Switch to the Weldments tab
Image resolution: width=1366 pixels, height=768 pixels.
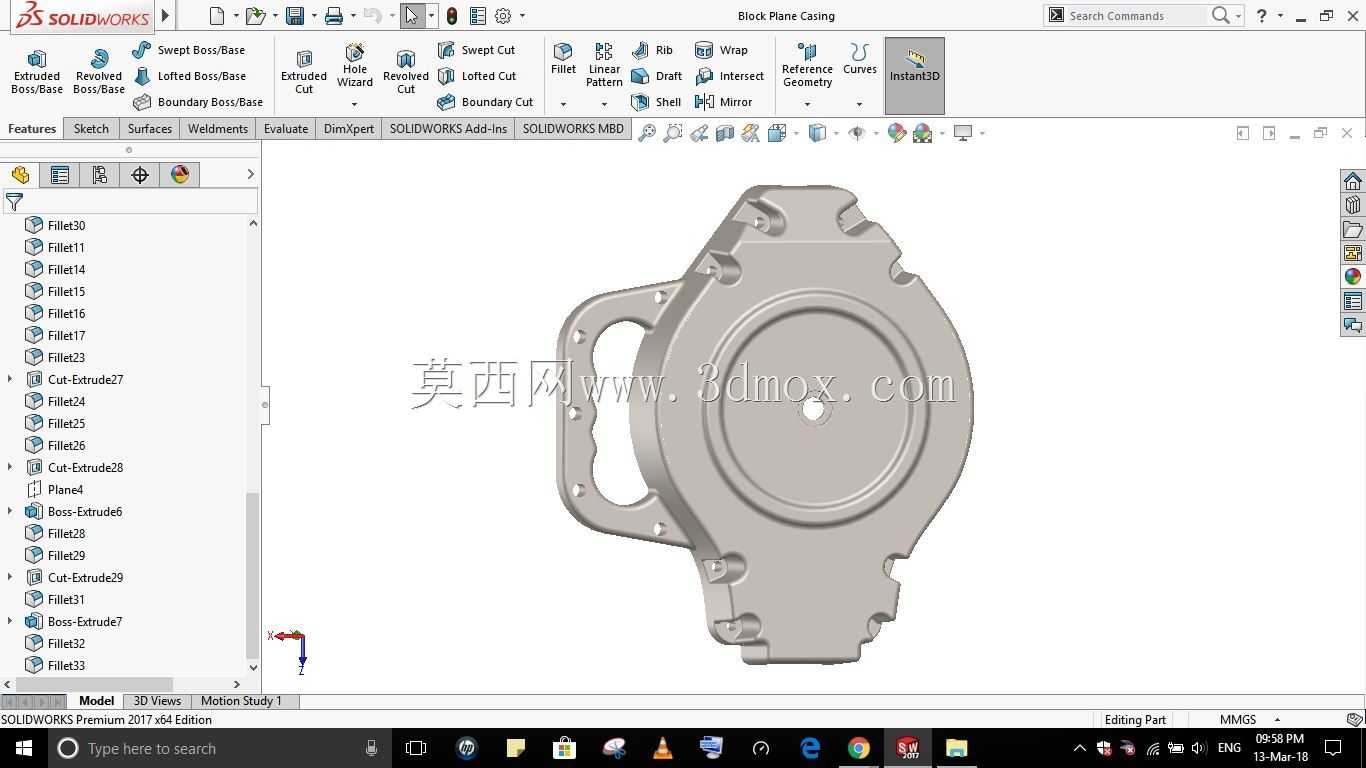pos(218,129)
